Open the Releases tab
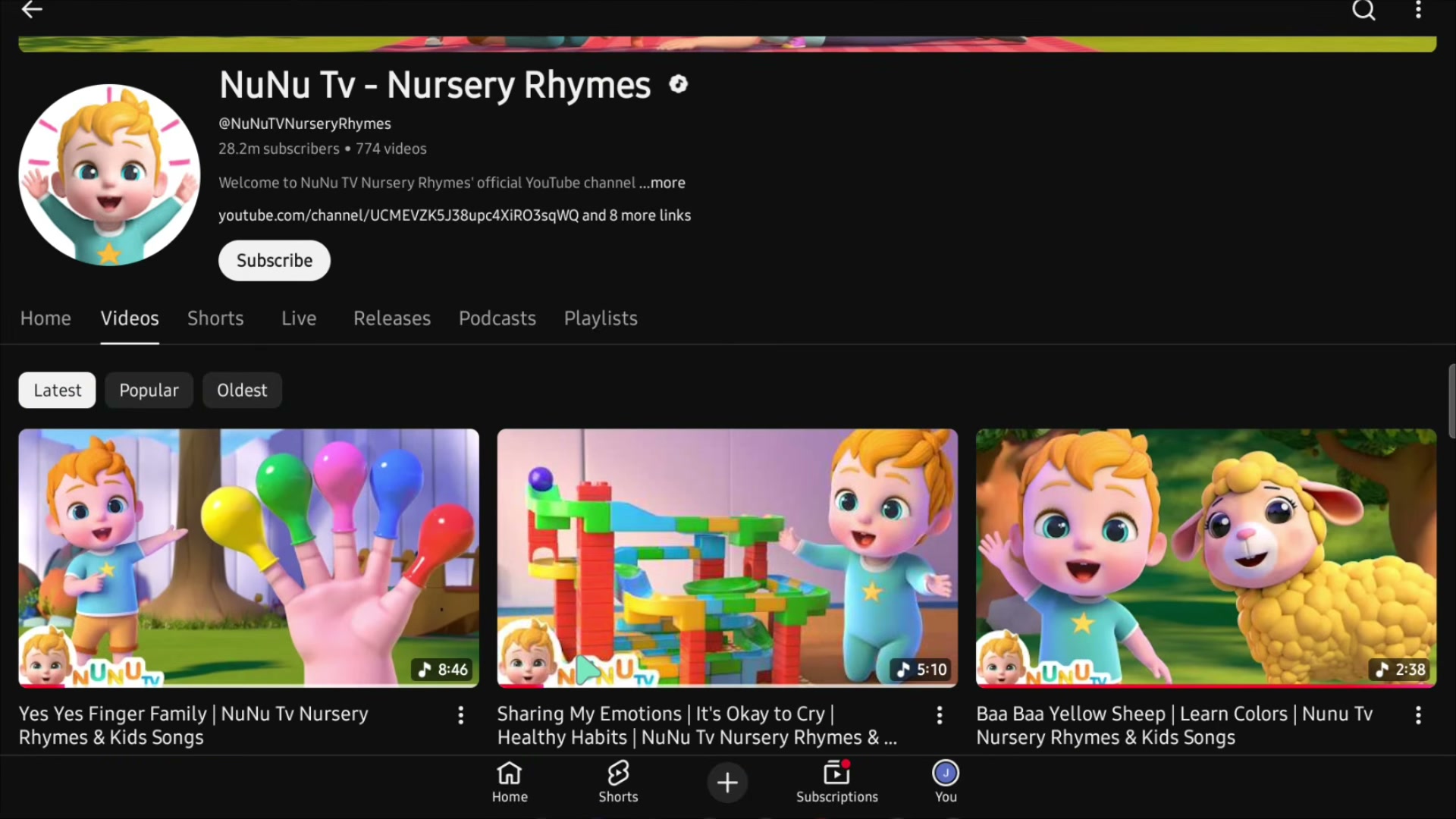Image resolution: width=1456 pixels, height=819 pixels. [392, 318]
